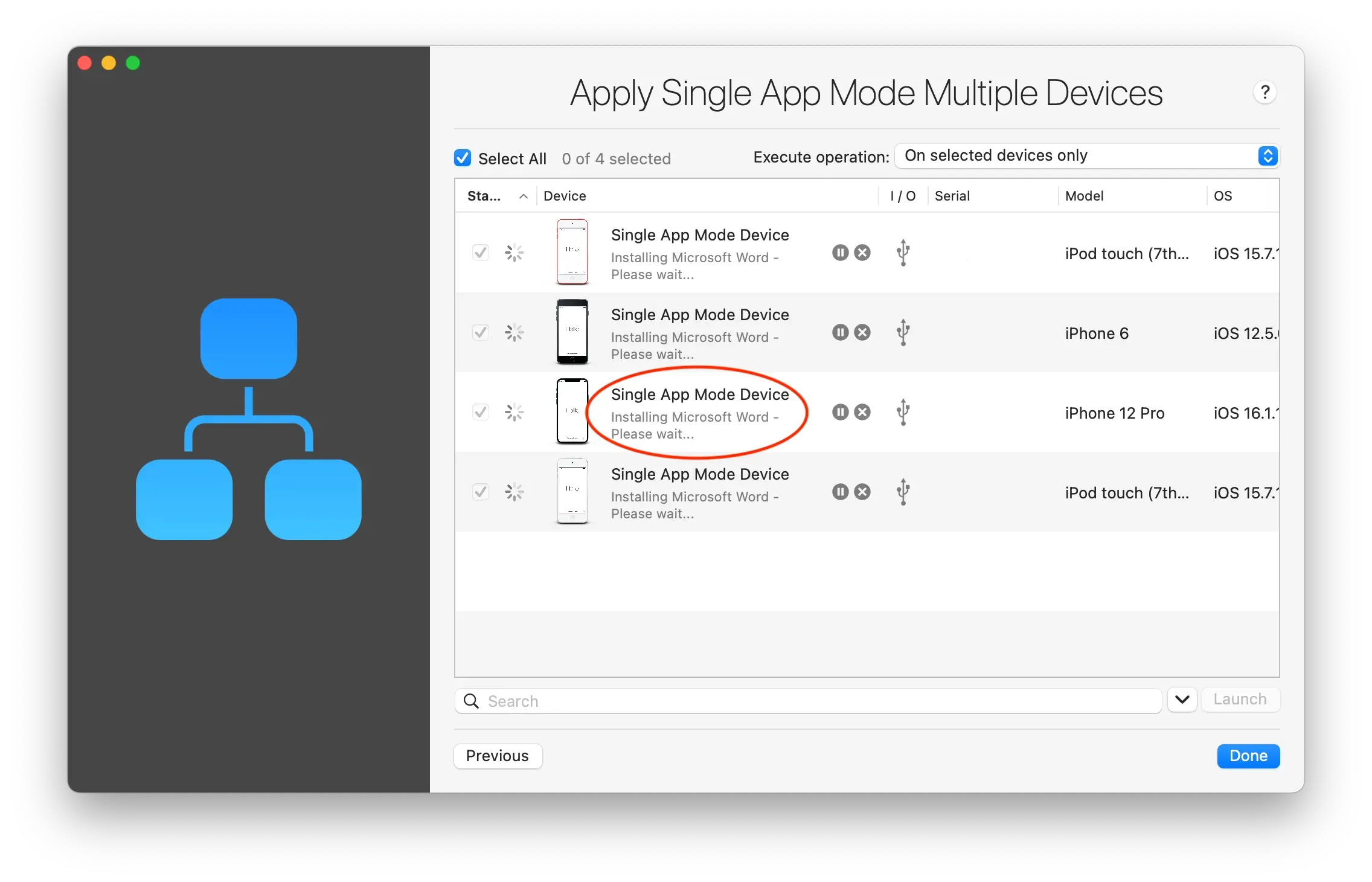Pause install on iPhone 12 Pro row
The width and height of the screenshot is (1372, 882).
[840, 412]
